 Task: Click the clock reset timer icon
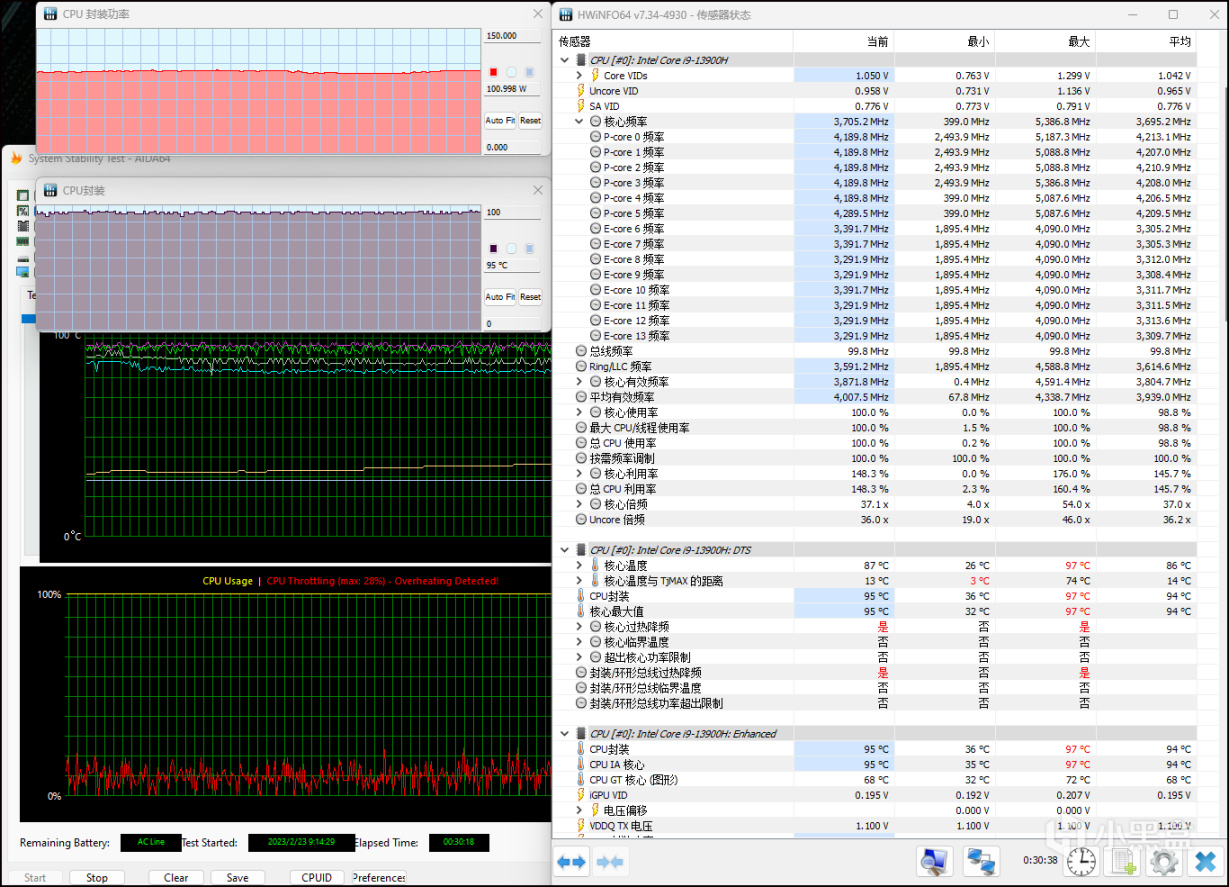[1080, 861]
